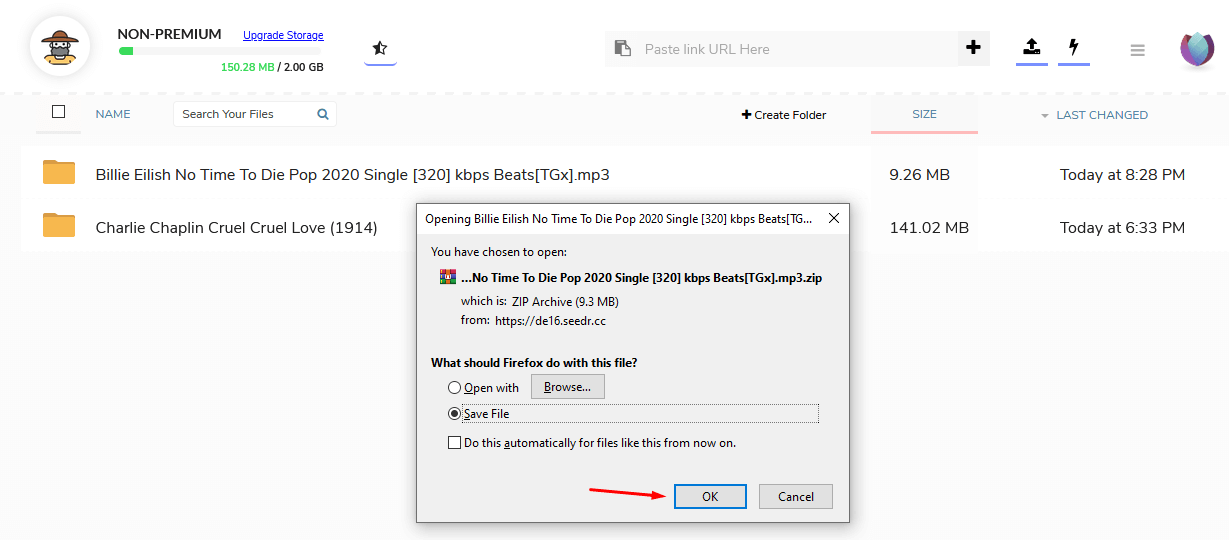Sort files by the NAME column
Image resolution: width=1229 pixels, height=540 pixels.
coord(113,114)
